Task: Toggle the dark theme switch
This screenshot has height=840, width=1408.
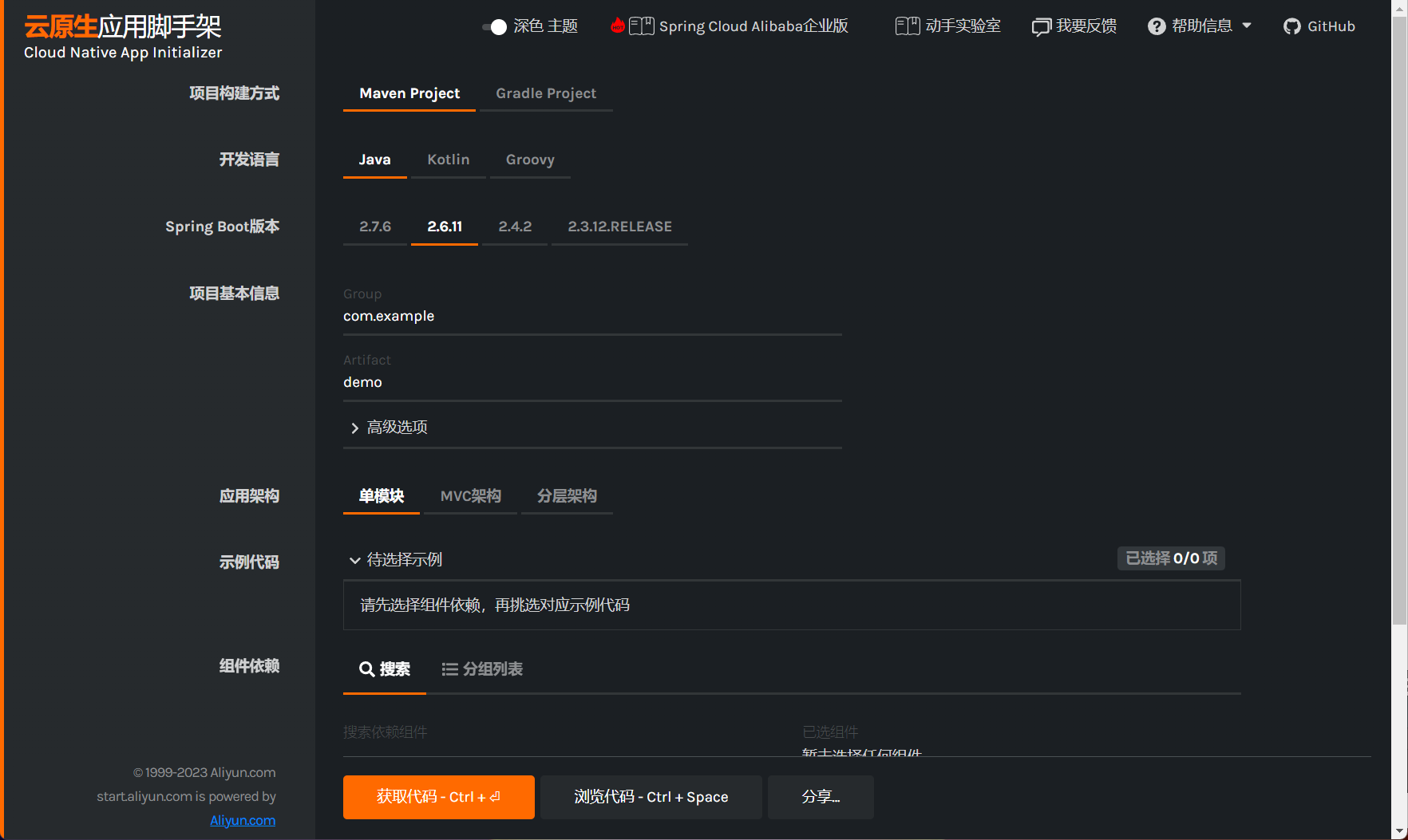Action: (495, 27)
